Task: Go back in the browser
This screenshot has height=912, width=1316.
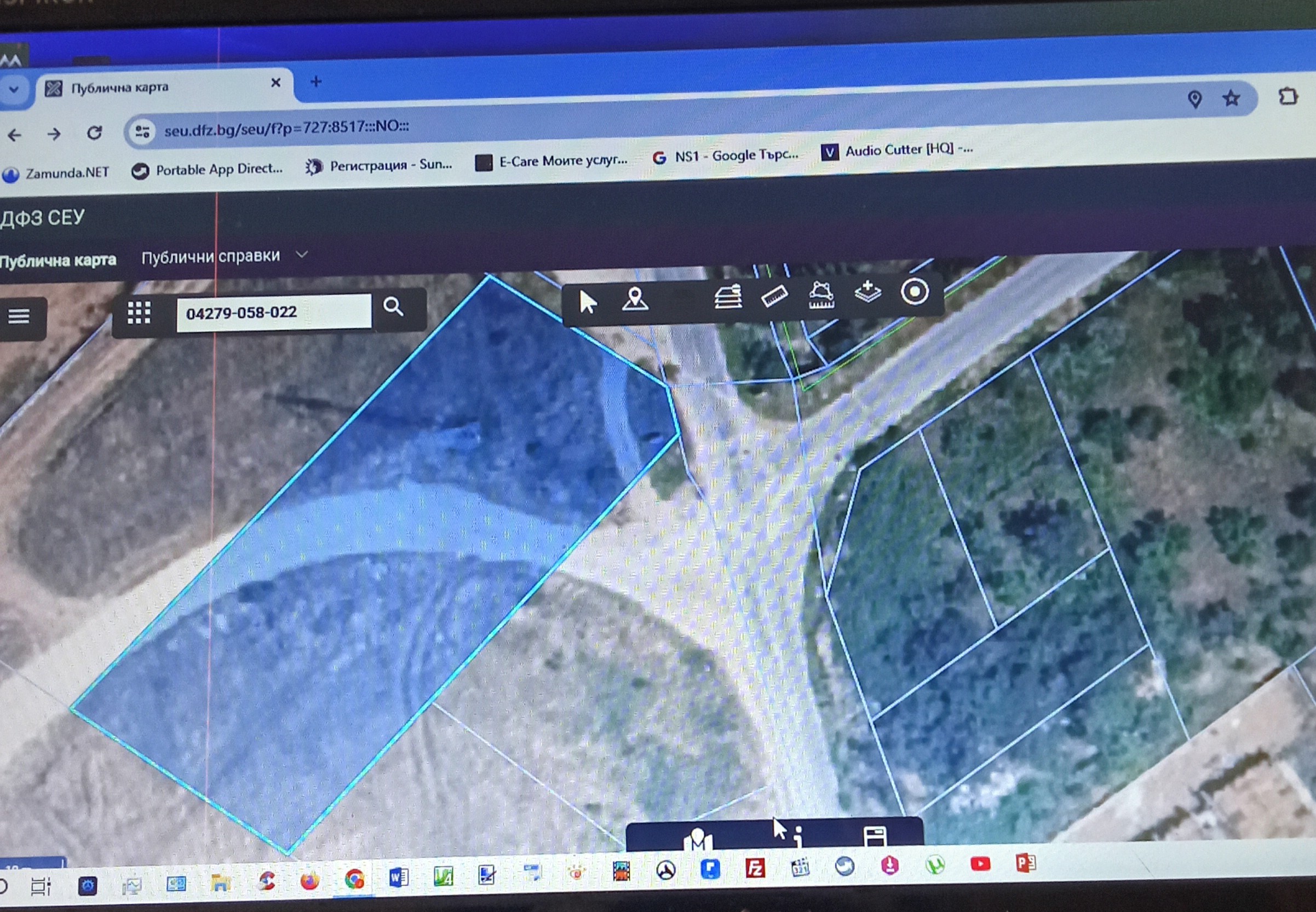Action: [14, 135]
